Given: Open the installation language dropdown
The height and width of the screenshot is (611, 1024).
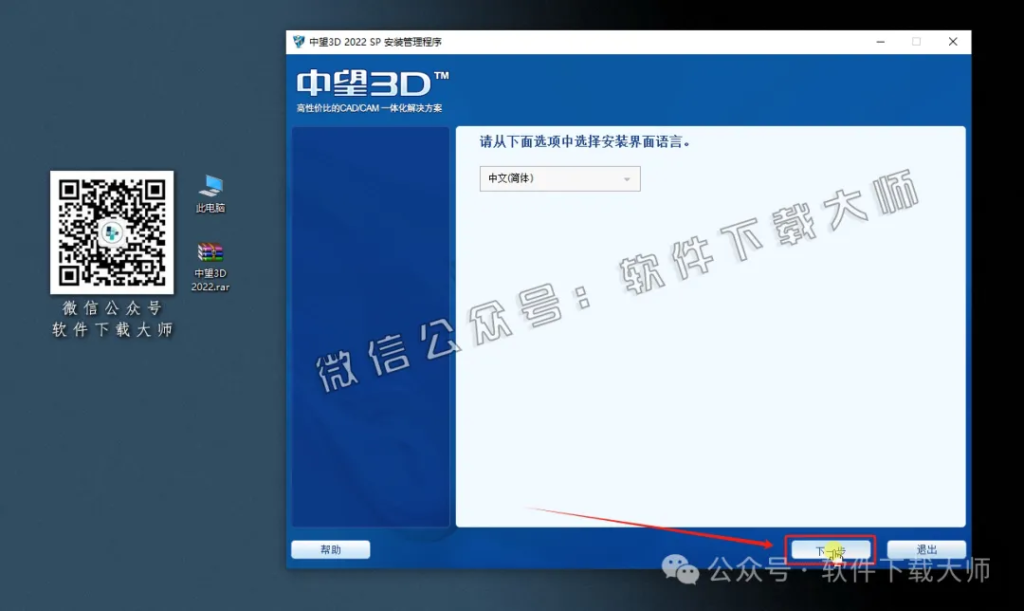Looking at the screenshot, I should tap(558, 178).
